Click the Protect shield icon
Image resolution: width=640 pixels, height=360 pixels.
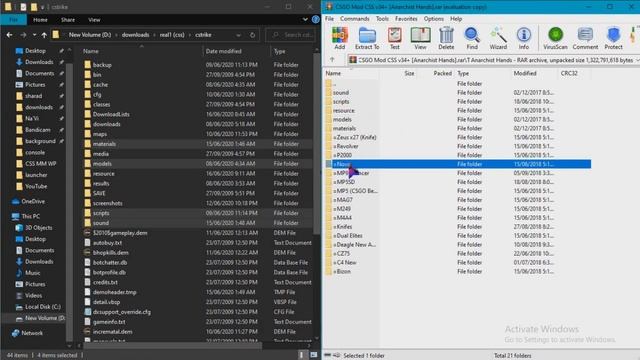coord(613,38)
